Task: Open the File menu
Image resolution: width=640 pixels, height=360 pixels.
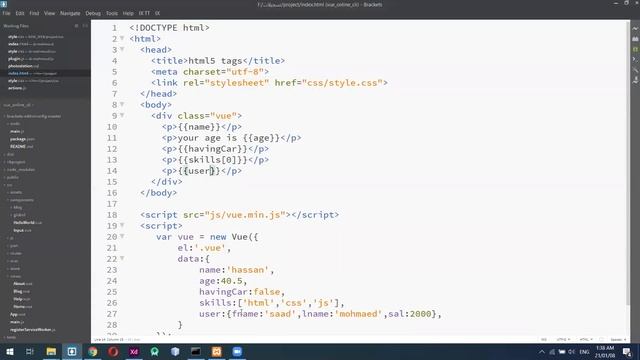Action: point(7,13)
